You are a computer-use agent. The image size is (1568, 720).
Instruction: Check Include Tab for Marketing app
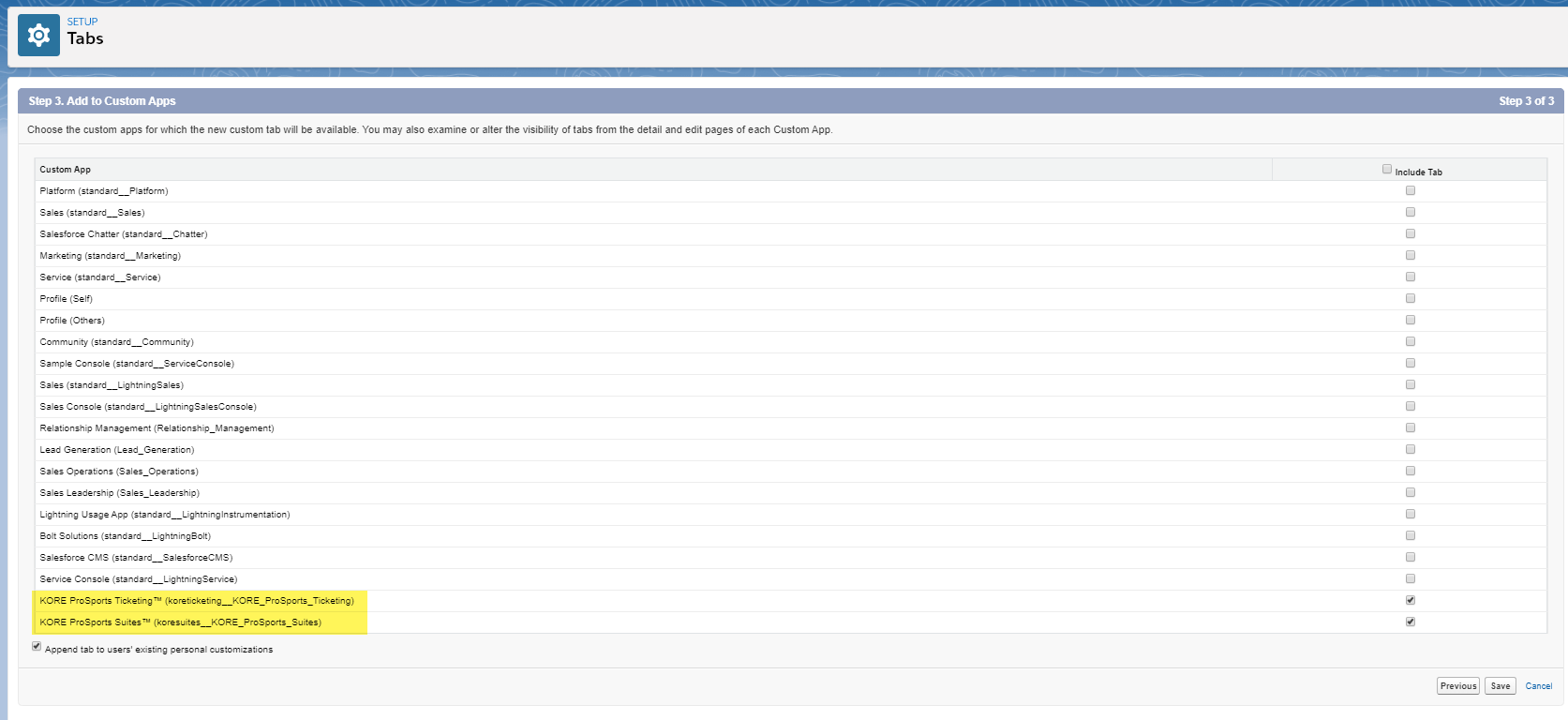1410,255
